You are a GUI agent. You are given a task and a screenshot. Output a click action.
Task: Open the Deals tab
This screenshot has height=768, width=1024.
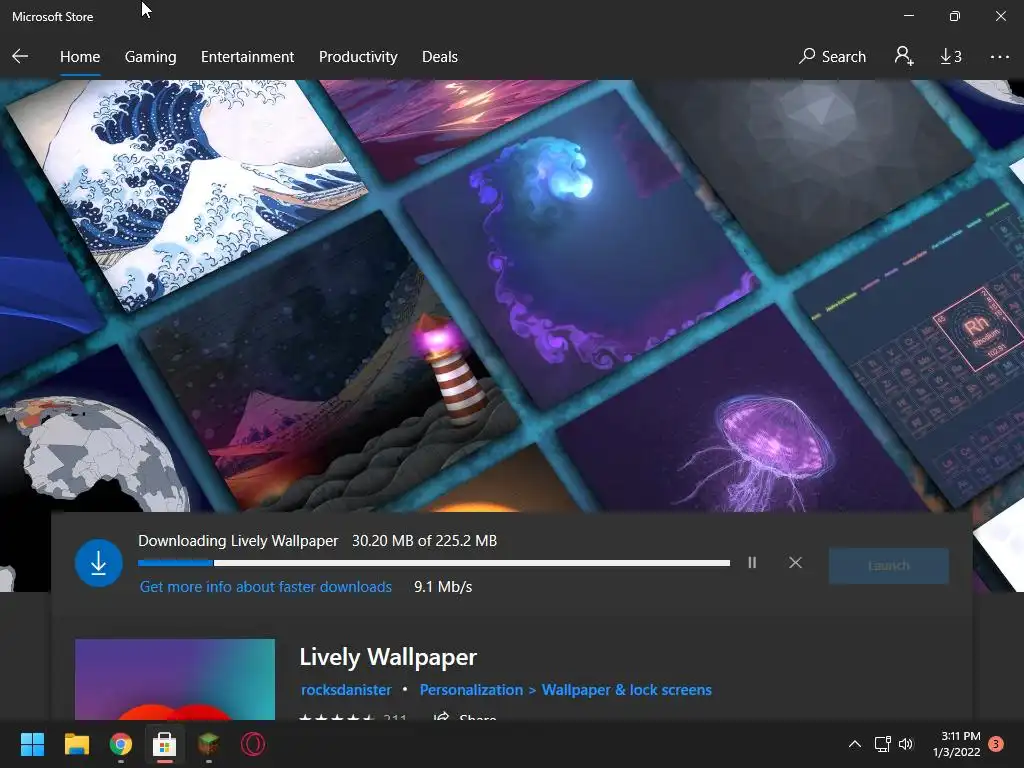pyautogui.click(x=440, y=57)
